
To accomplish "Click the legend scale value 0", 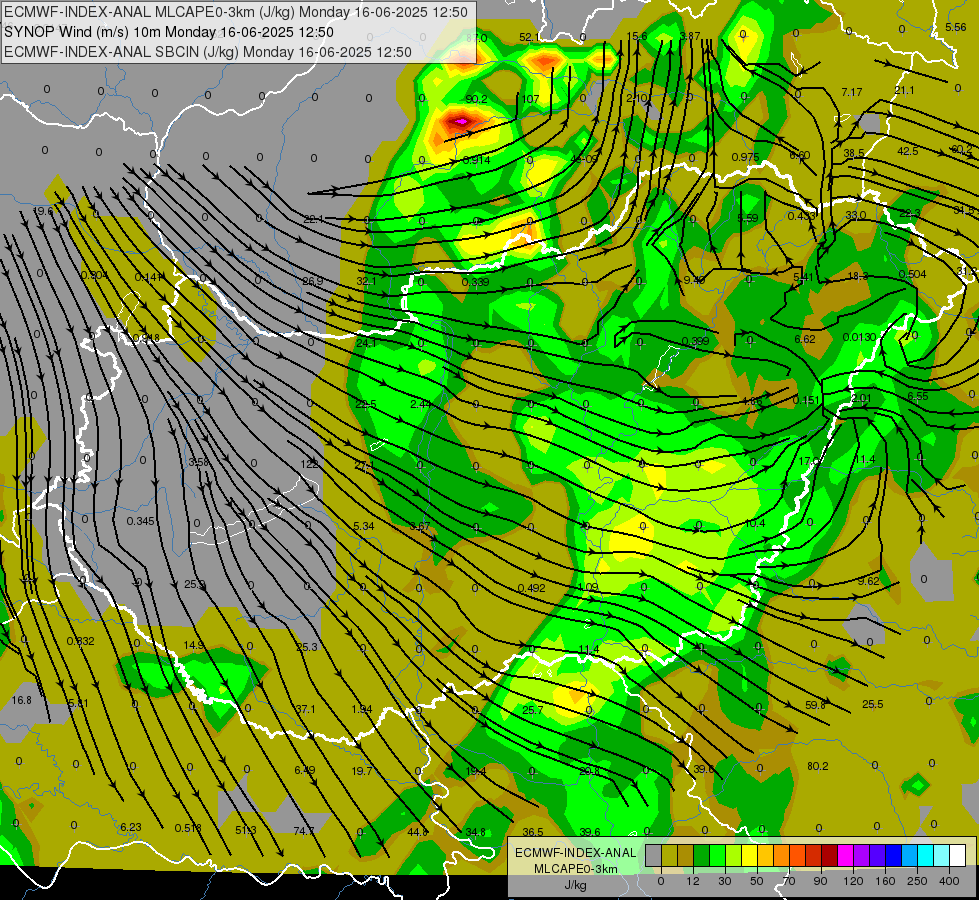I will point(661,881).
